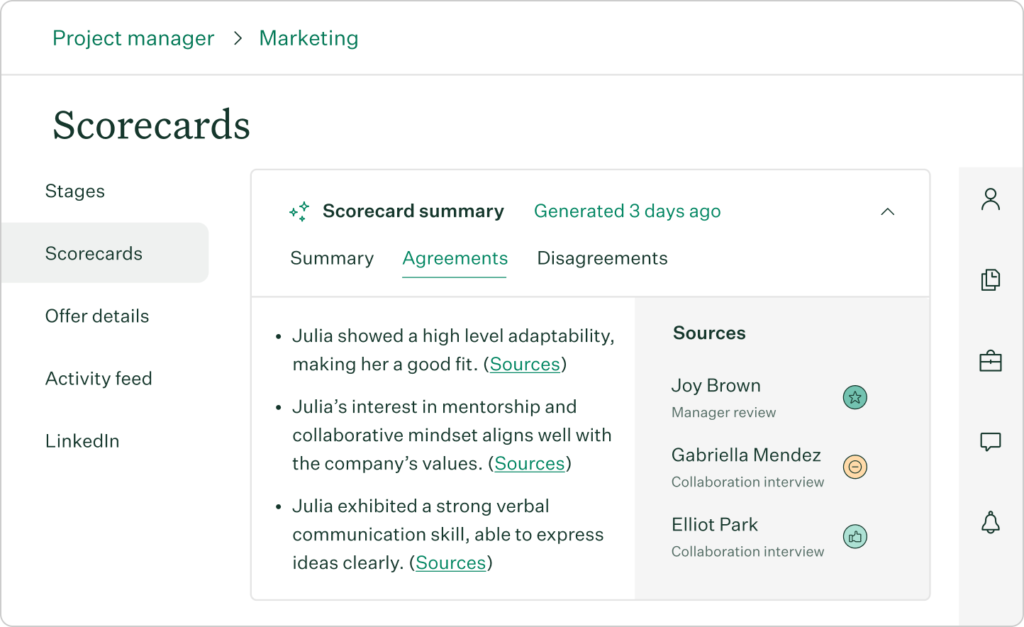1024x627 pixels.
Task: Click the star rating badge for Joy Brown
Action: 855,397
